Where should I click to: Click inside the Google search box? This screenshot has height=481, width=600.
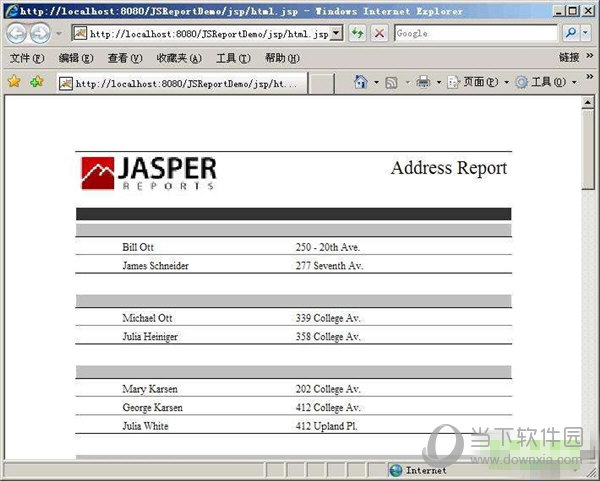click(475, 33)
